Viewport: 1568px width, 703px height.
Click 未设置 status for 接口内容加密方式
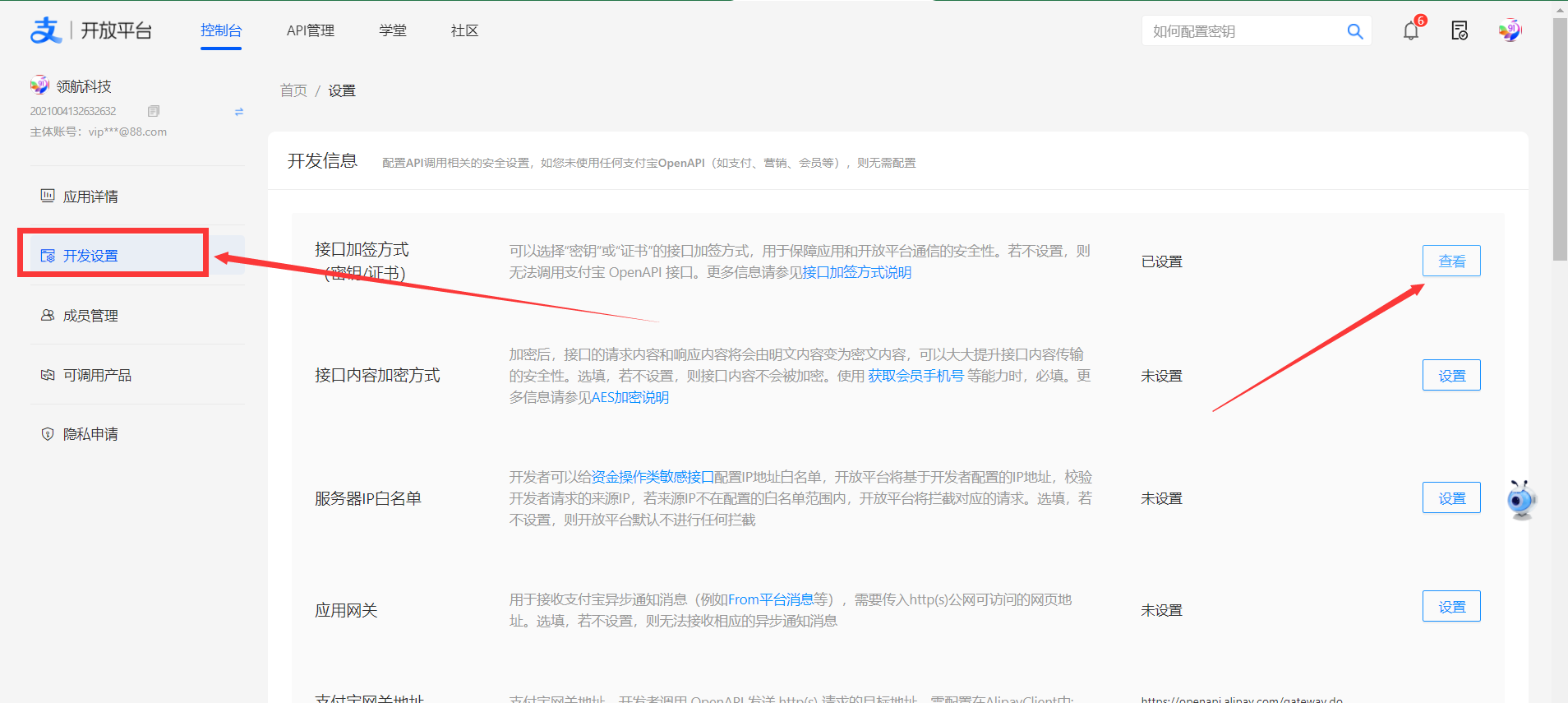click(1162, 376)
